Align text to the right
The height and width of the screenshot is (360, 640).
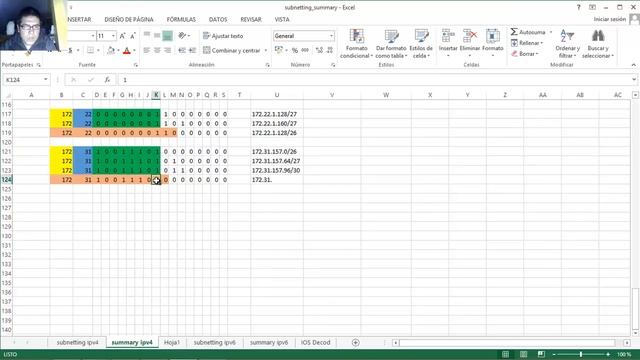(167, 50)
